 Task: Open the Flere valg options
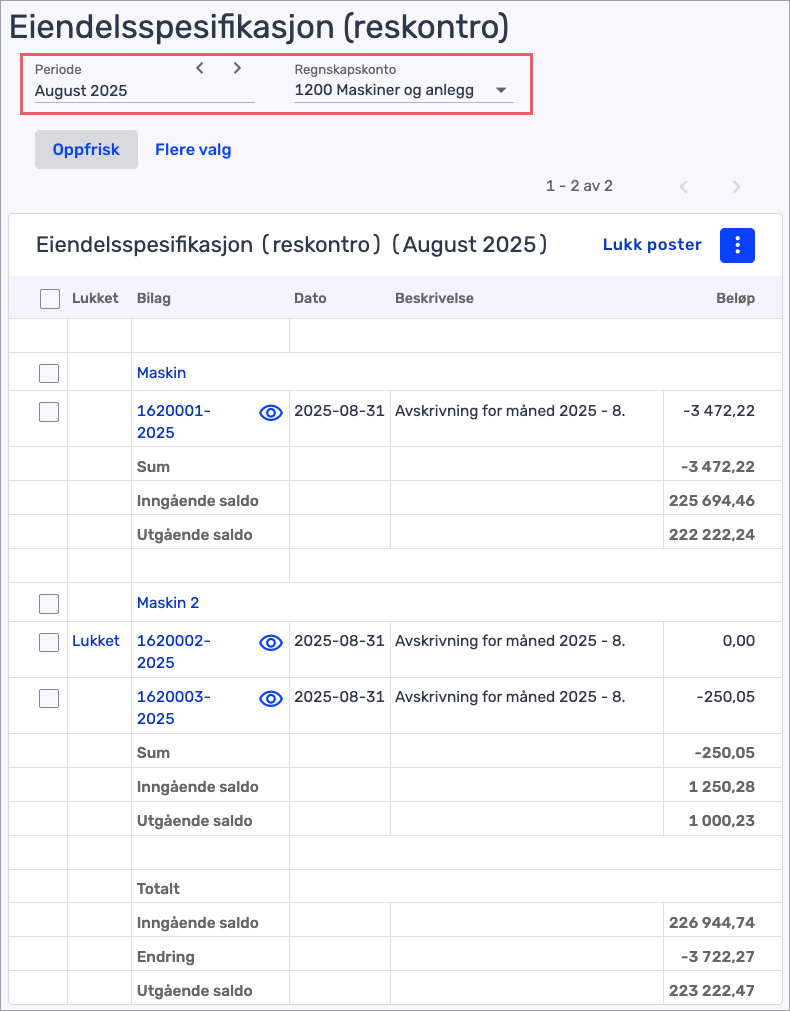coord(193,150)
